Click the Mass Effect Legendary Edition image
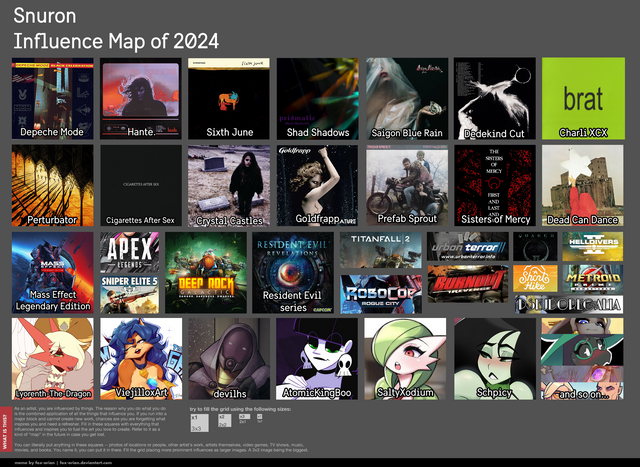The image size is (640, 467). click(53, 273)
